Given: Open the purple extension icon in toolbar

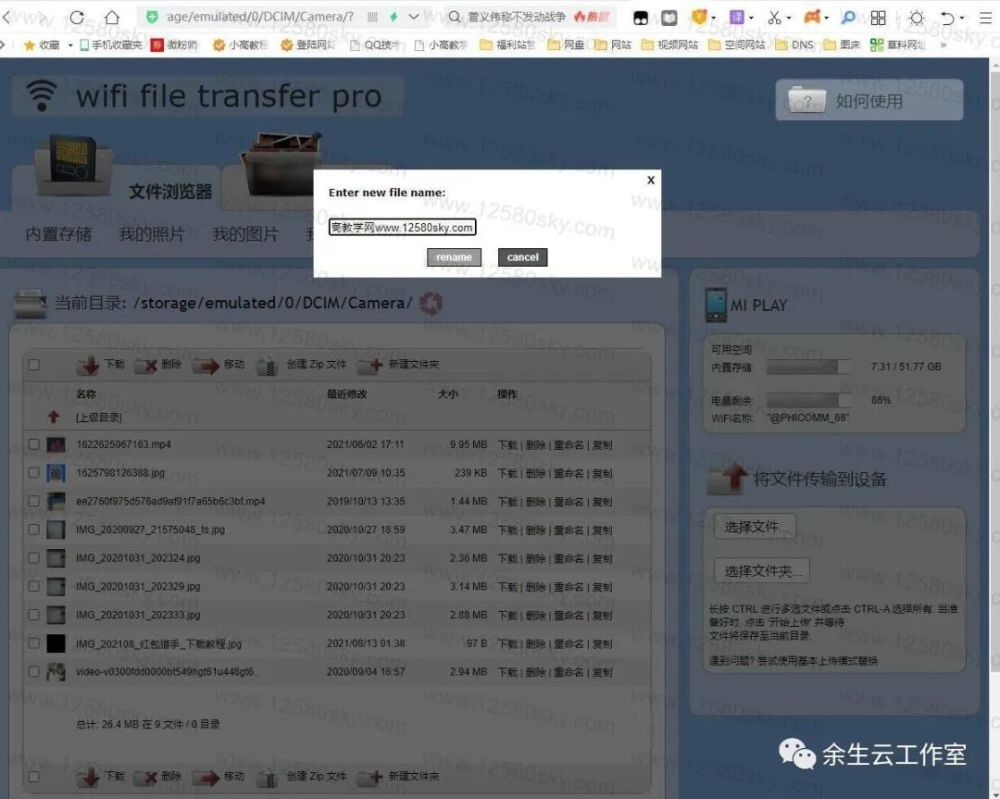Looking at the screenshot, I should 737,17.
